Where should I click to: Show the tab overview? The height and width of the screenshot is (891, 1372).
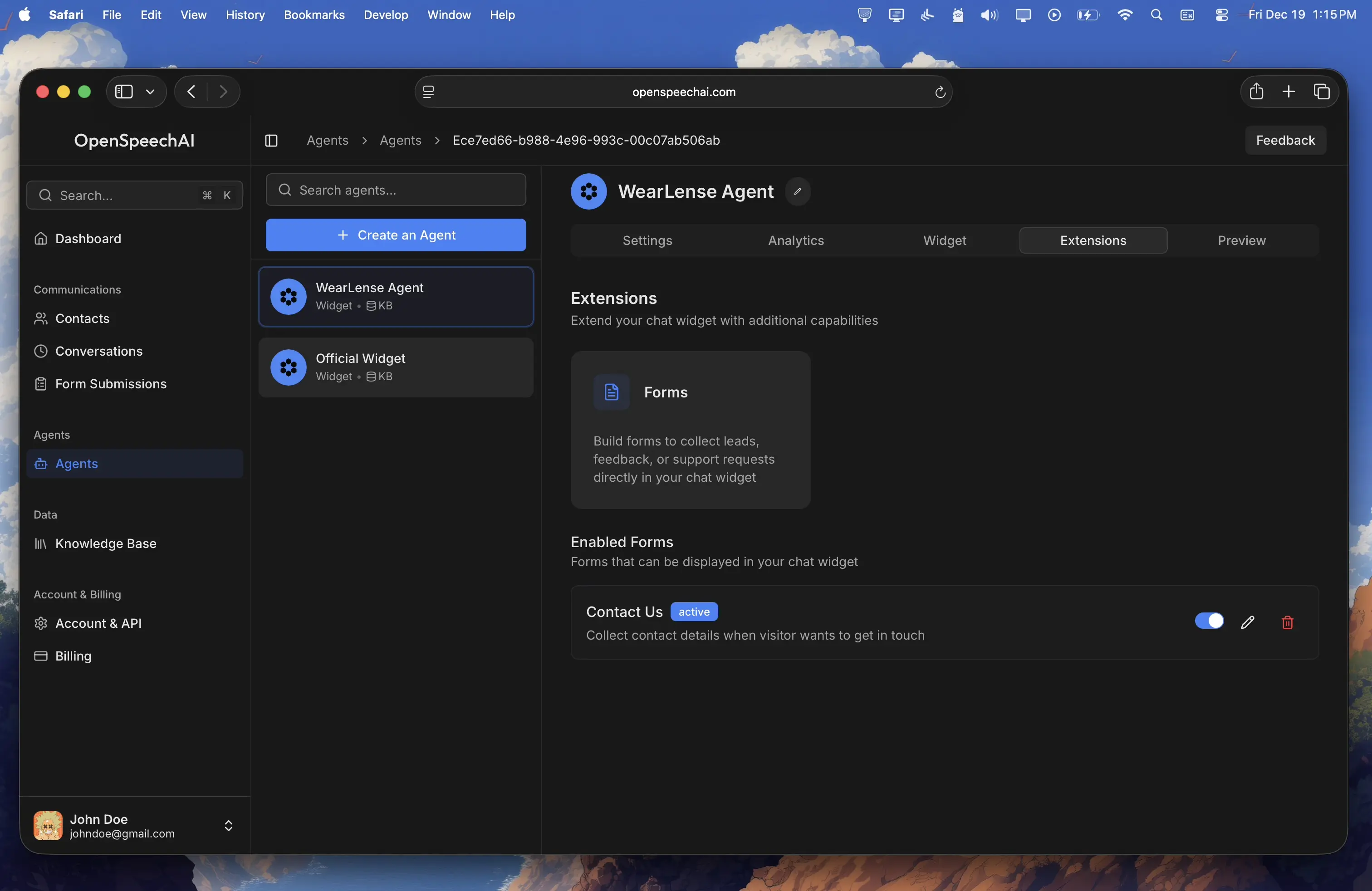click(1322, 92)
